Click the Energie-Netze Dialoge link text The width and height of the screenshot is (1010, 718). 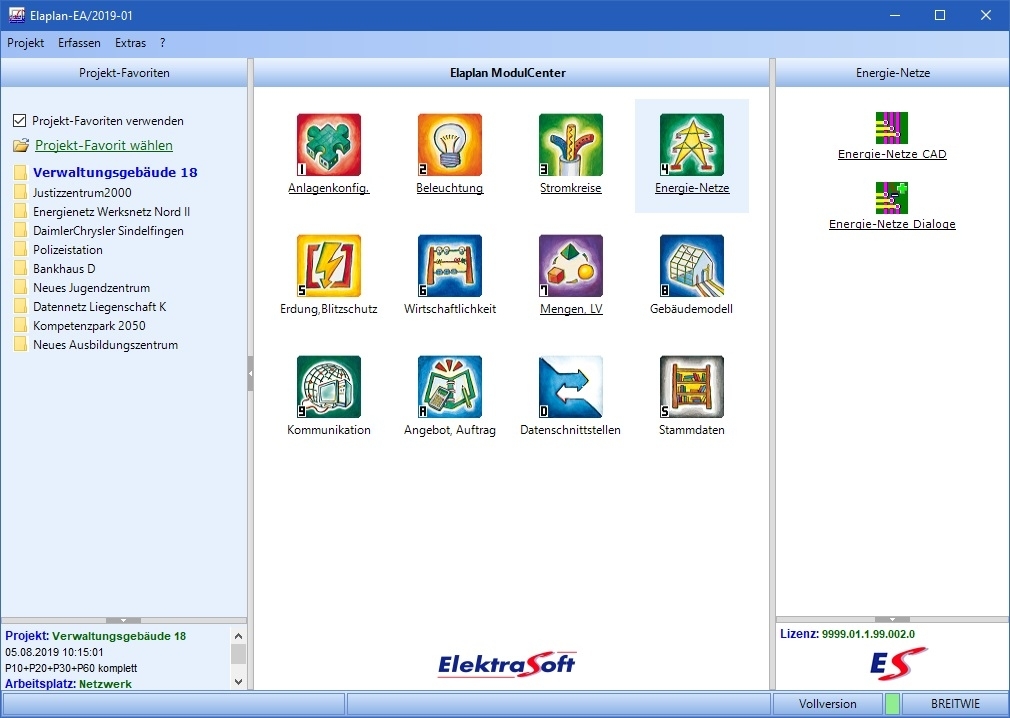[892, 224]
